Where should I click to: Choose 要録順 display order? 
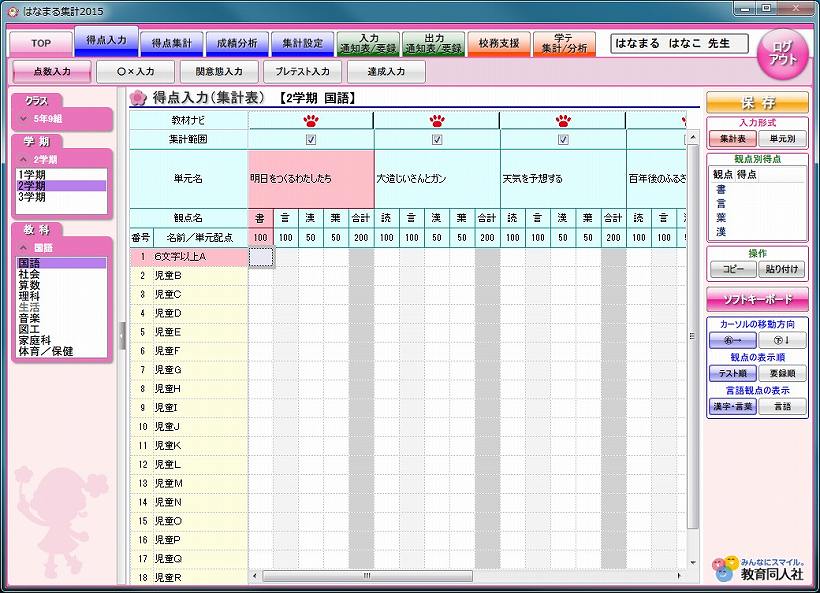[x=782, y=373]
